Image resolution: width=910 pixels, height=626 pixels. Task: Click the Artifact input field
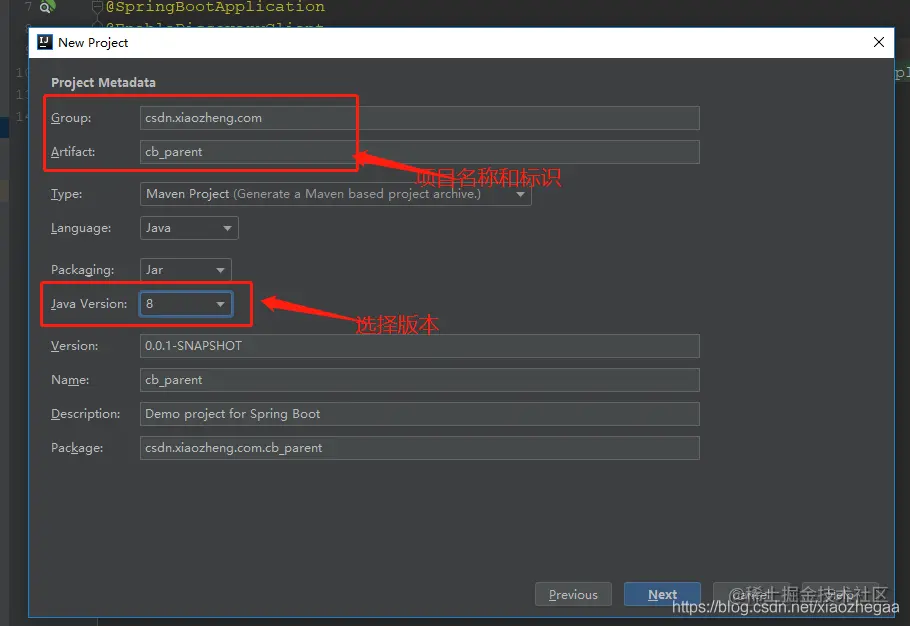(419, 152)
